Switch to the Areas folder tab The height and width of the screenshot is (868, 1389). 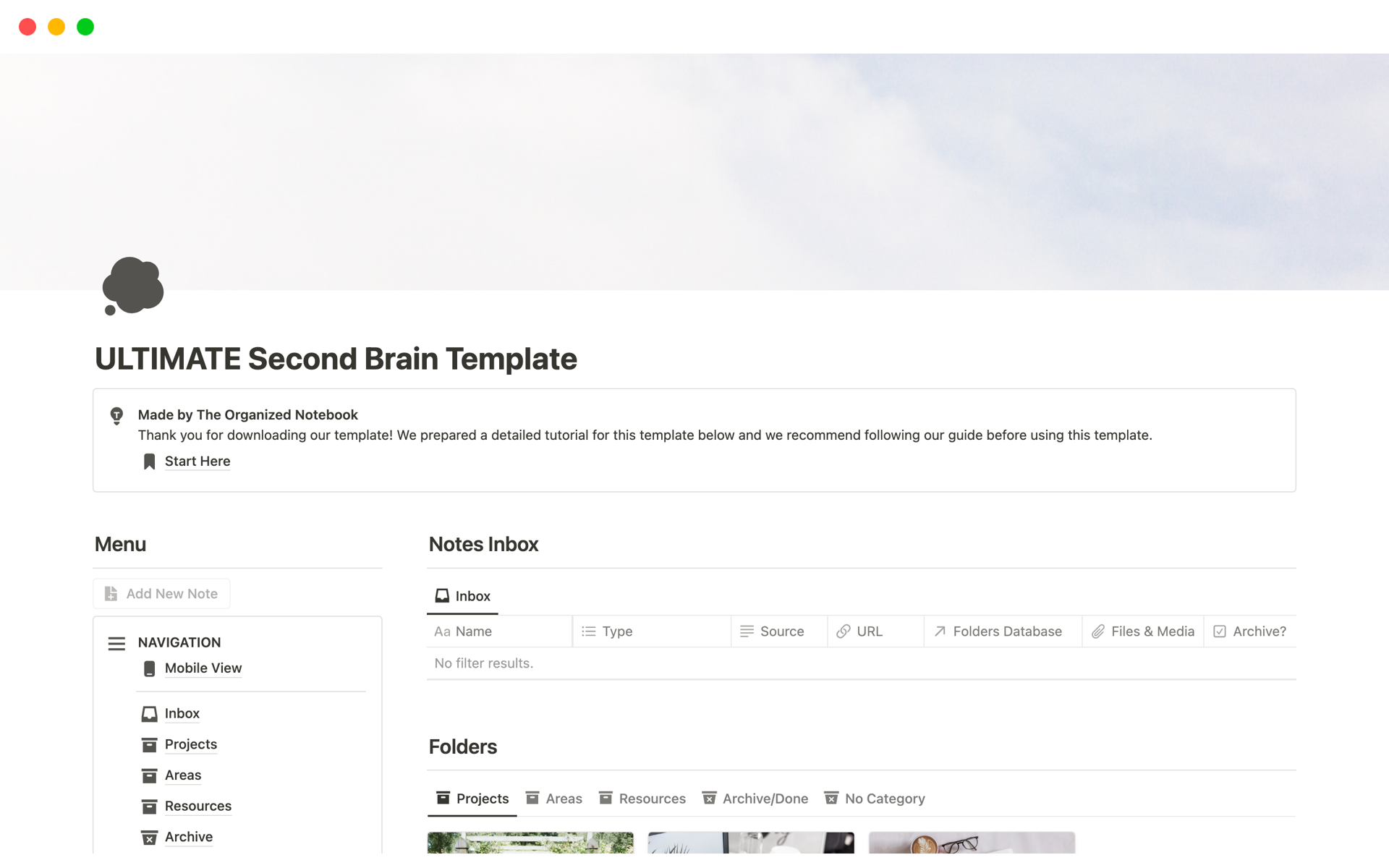point(554,799)
